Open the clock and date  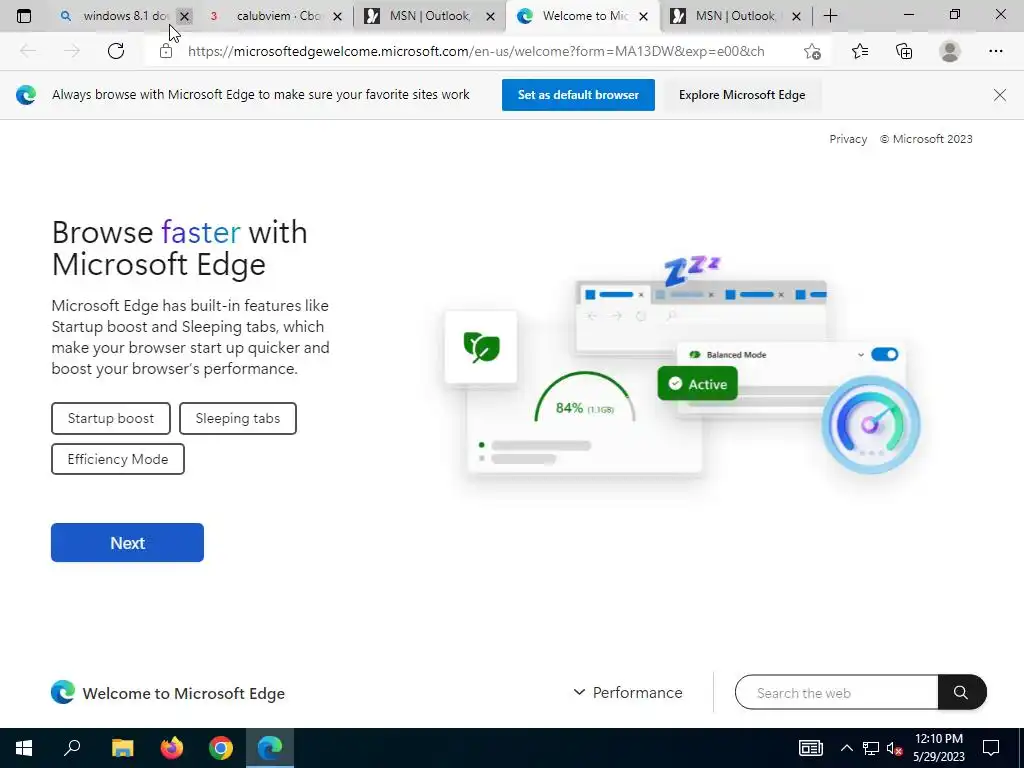938,748
